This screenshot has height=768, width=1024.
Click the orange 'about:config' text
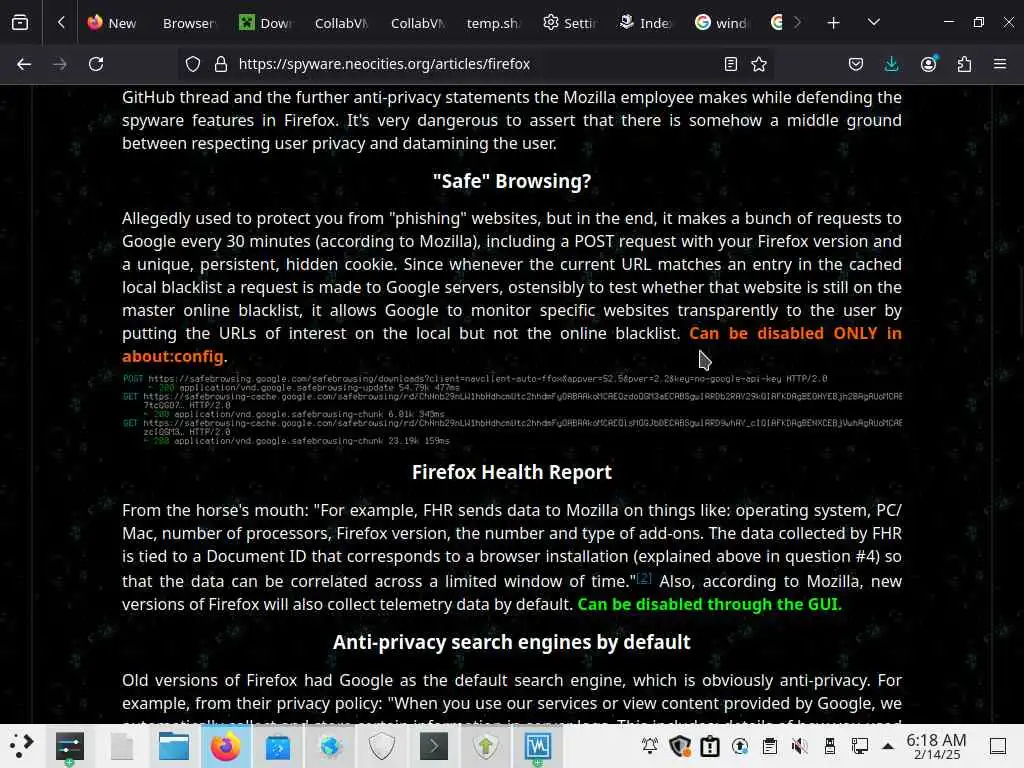click(x=173, y=357)
